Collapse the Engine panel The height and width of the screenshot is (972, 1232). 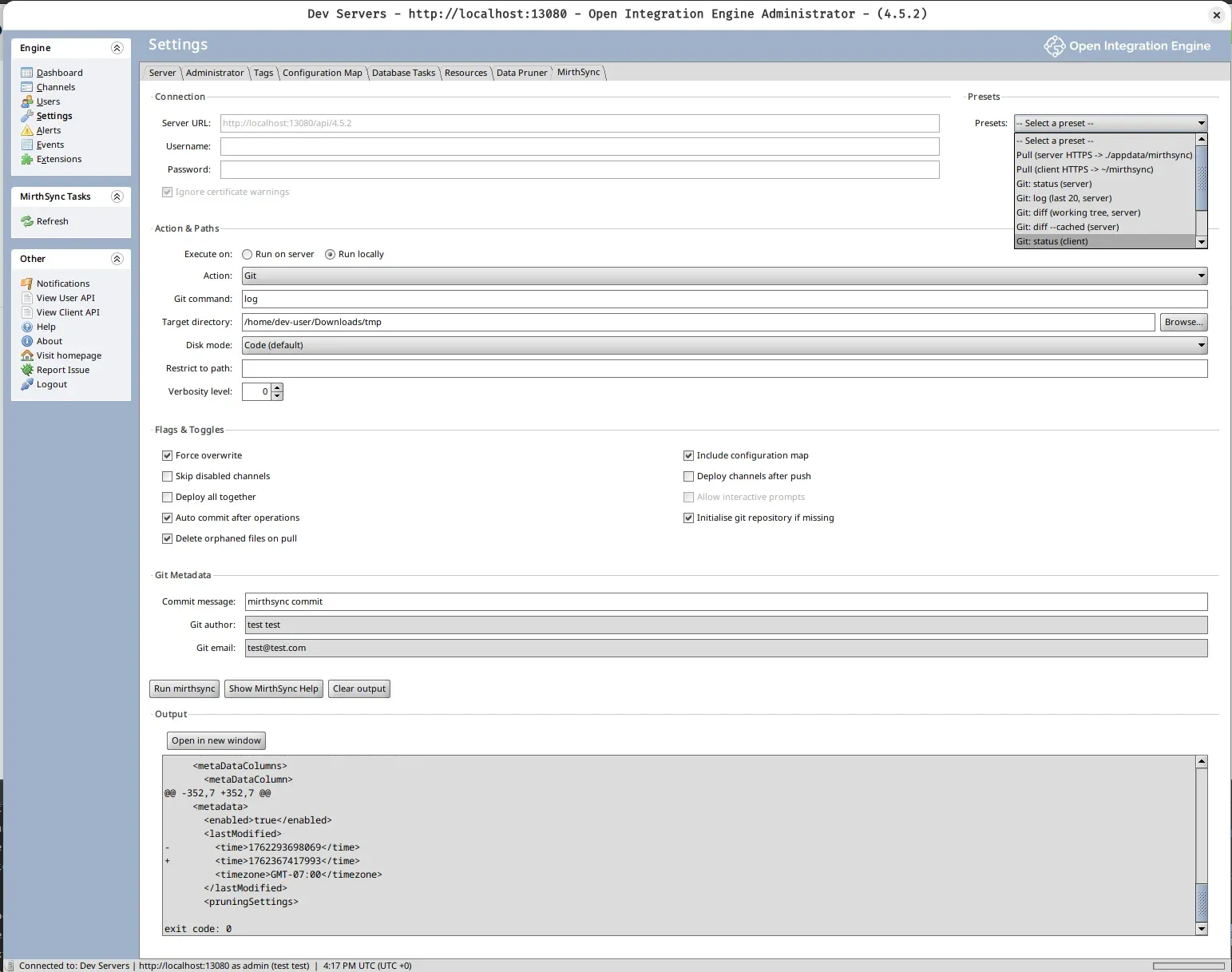tap(117, 48)
